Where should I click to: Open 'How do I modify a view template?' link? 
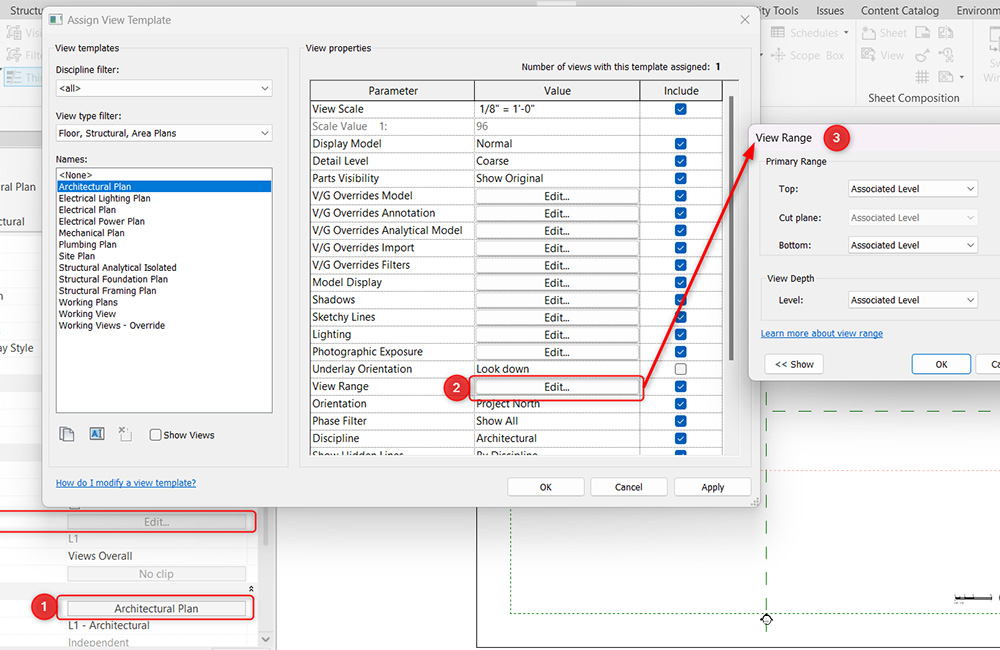point(126,483)
